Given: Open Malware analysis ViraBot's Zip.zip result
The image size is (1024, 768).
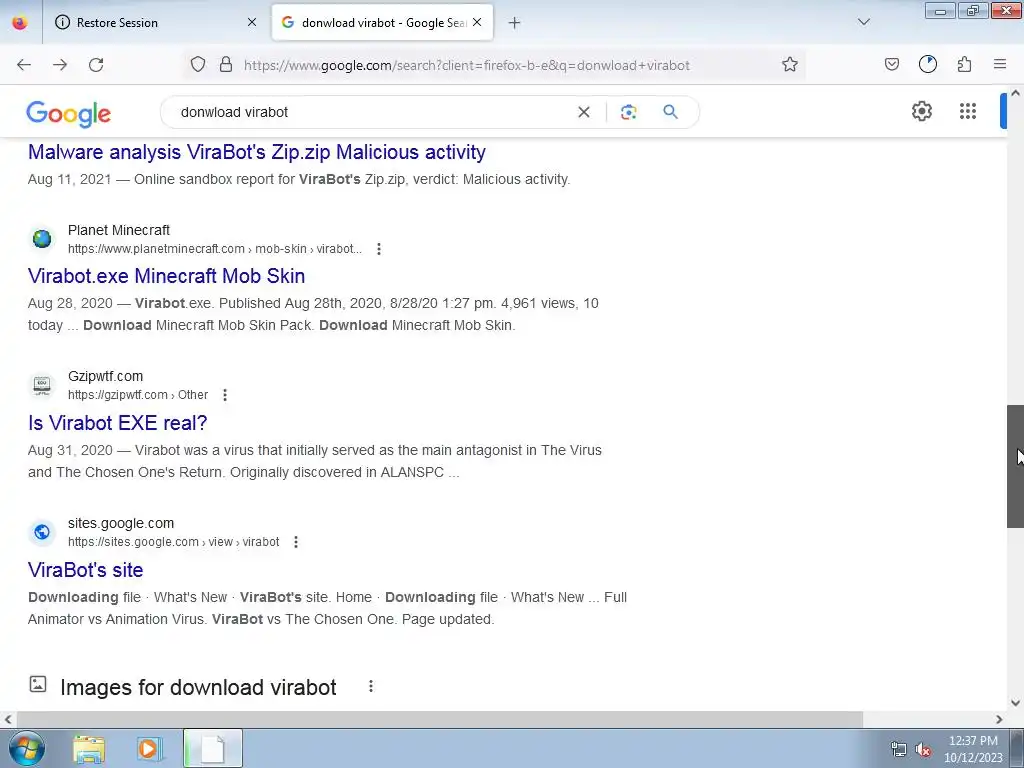Looking at the screenshot, I should pos(257,152).
